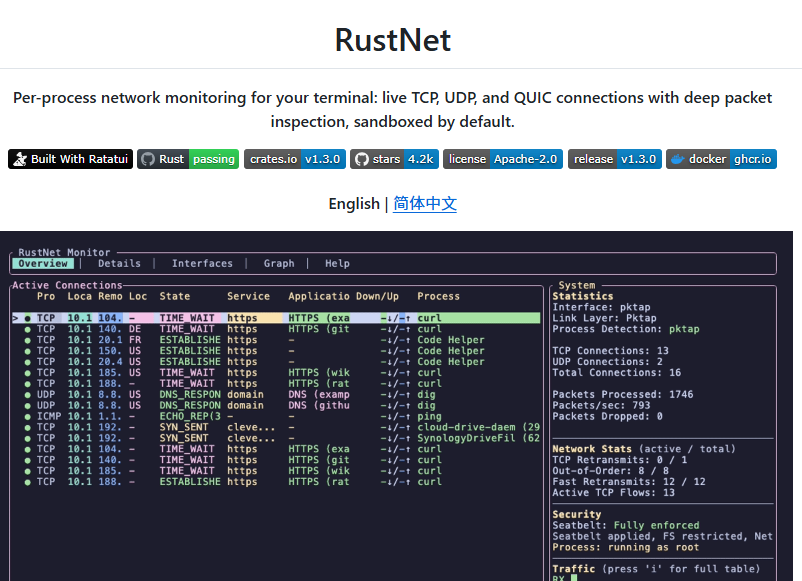Click 'Packets Dropped: 0' statistic

click(607, 416)
